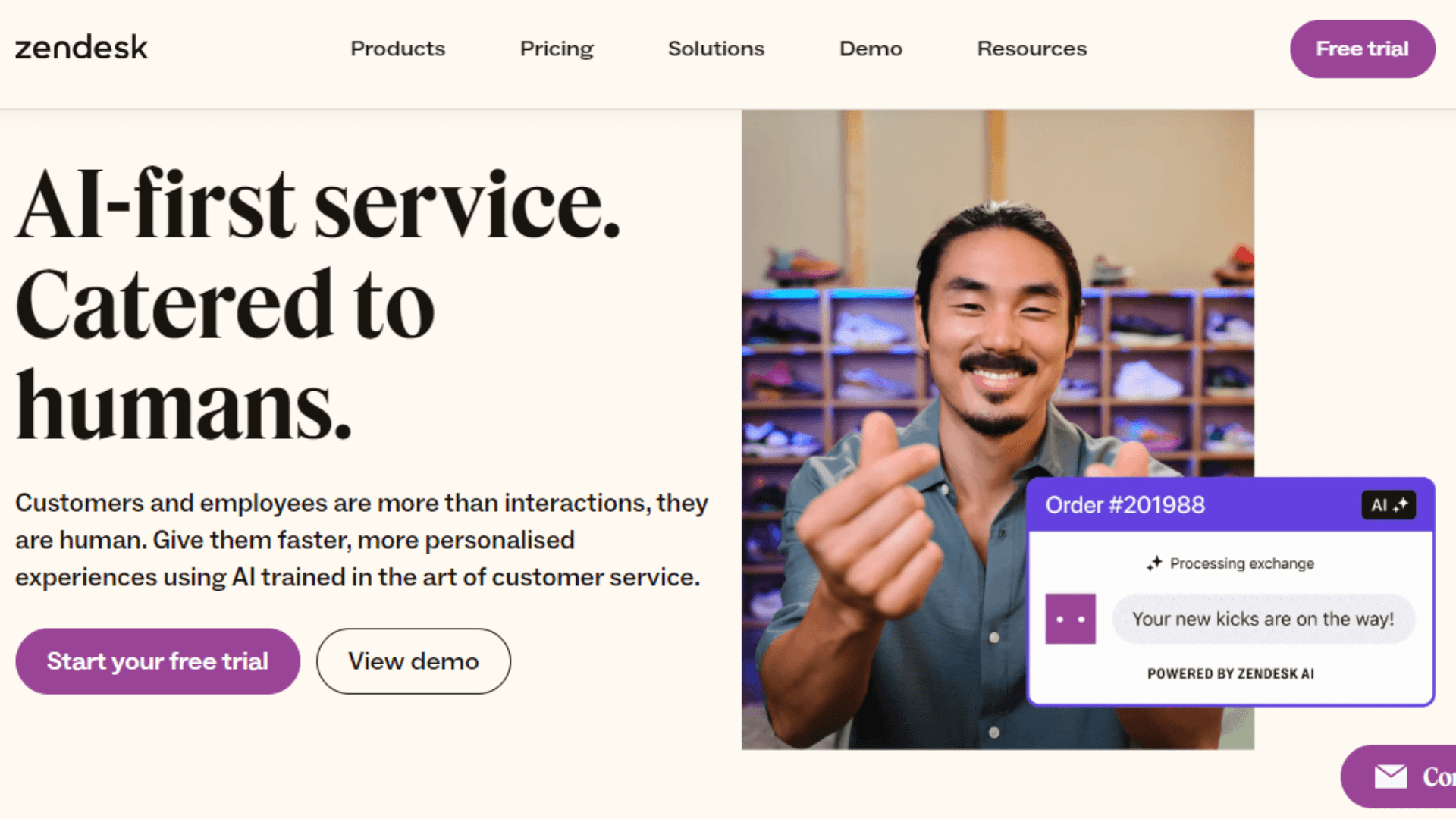Screen dimensions: 1456x819
Task: Click the Free trial button in the navbar
Action: point(1363,48)
